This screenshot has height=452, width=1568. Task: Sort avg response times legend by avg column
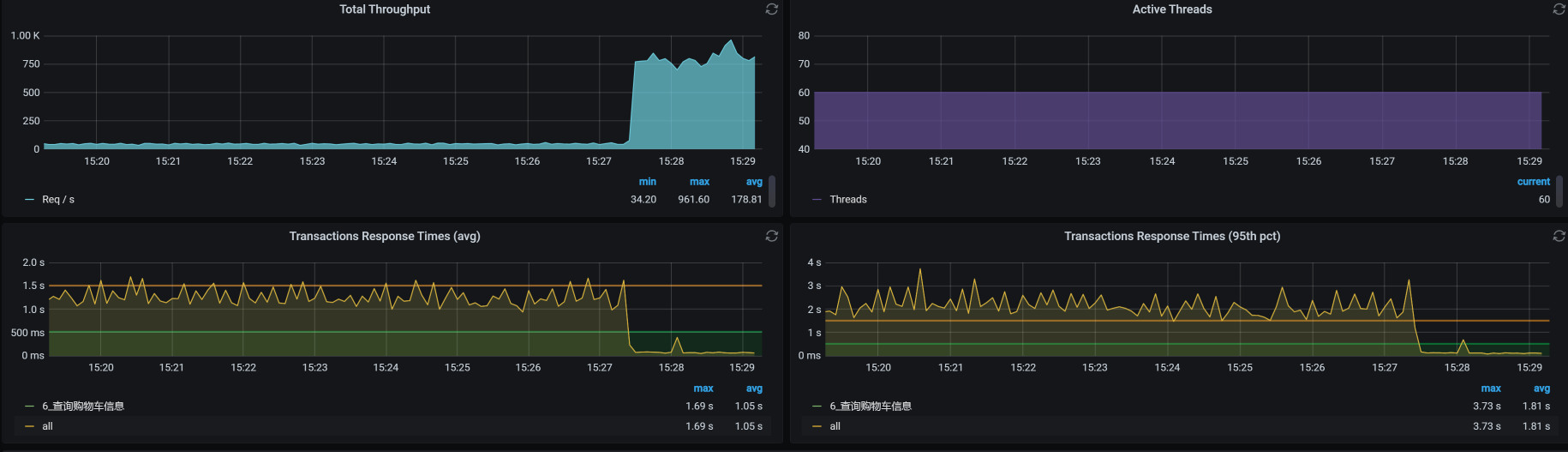tap(753, 389)
